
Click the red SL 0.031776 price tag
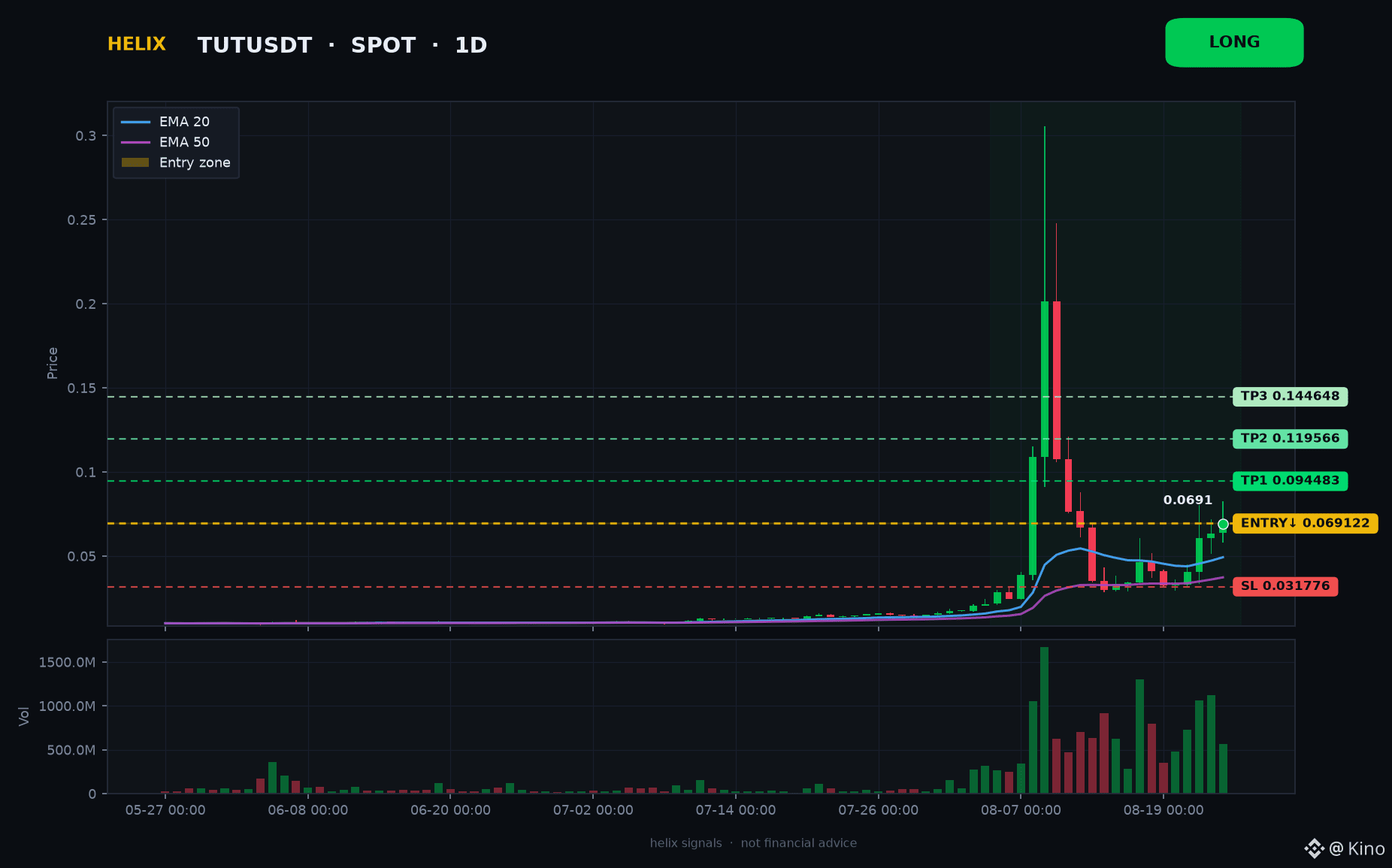click(1285, 586)
